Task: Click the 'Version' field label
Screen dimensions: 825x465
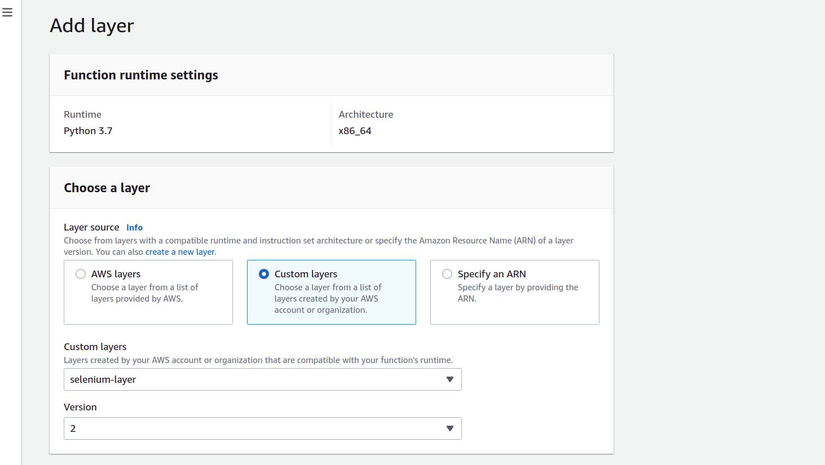Action: click(80, 408)
